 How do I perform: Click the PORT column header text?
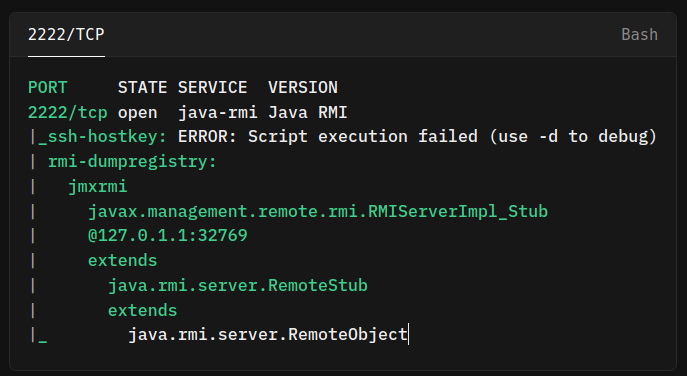pyautogui.click(x=48, y=87)
